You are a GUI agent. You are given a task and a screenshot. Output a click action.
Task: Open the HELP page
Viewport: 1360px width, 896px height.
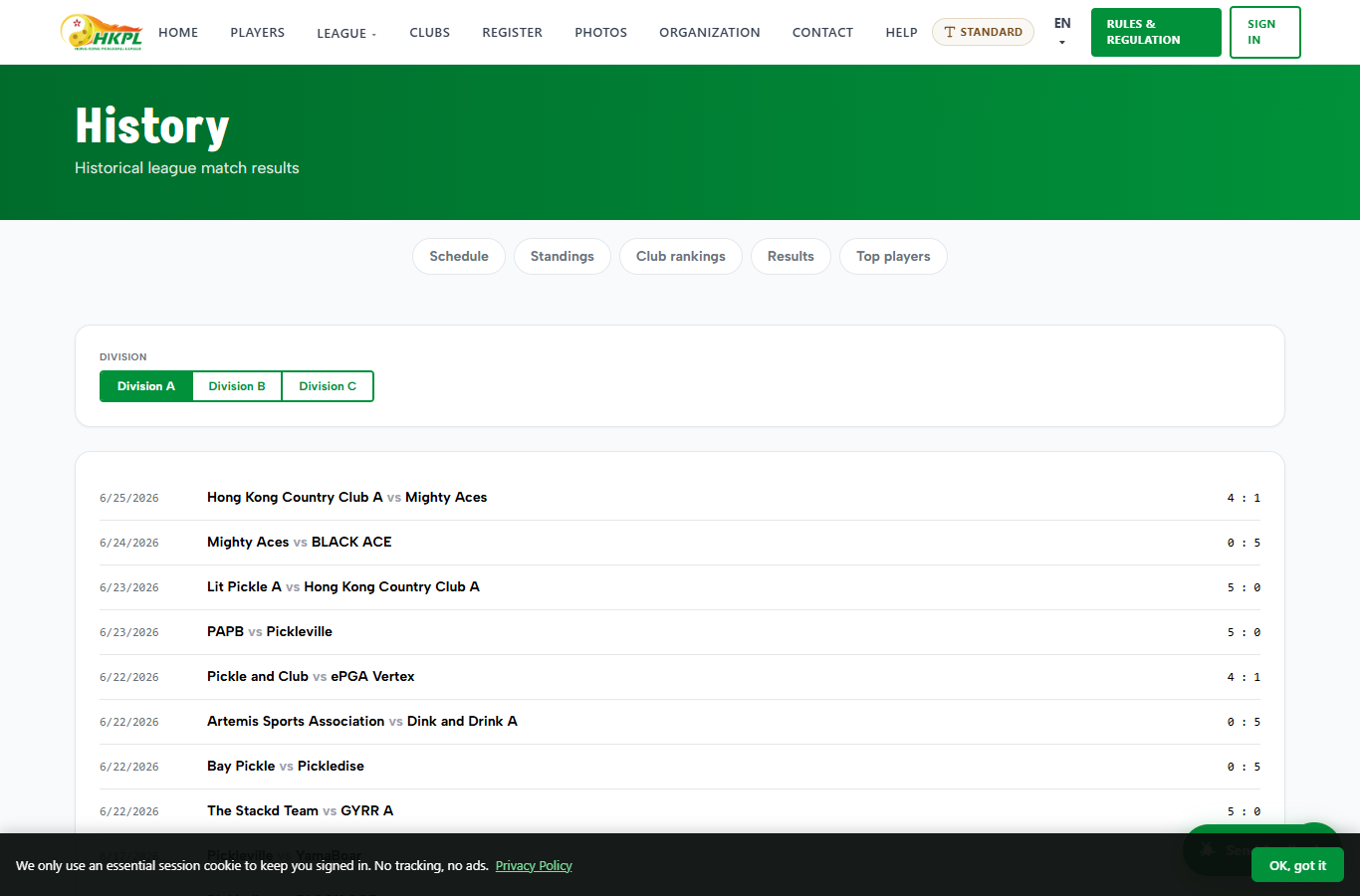click(902, 33)
